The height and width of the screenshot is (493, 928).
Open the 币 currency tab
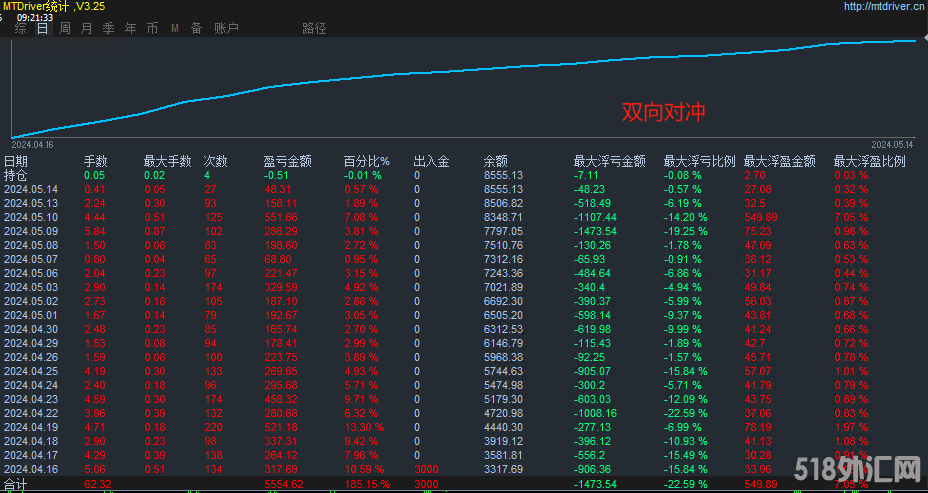pos(152,28)
